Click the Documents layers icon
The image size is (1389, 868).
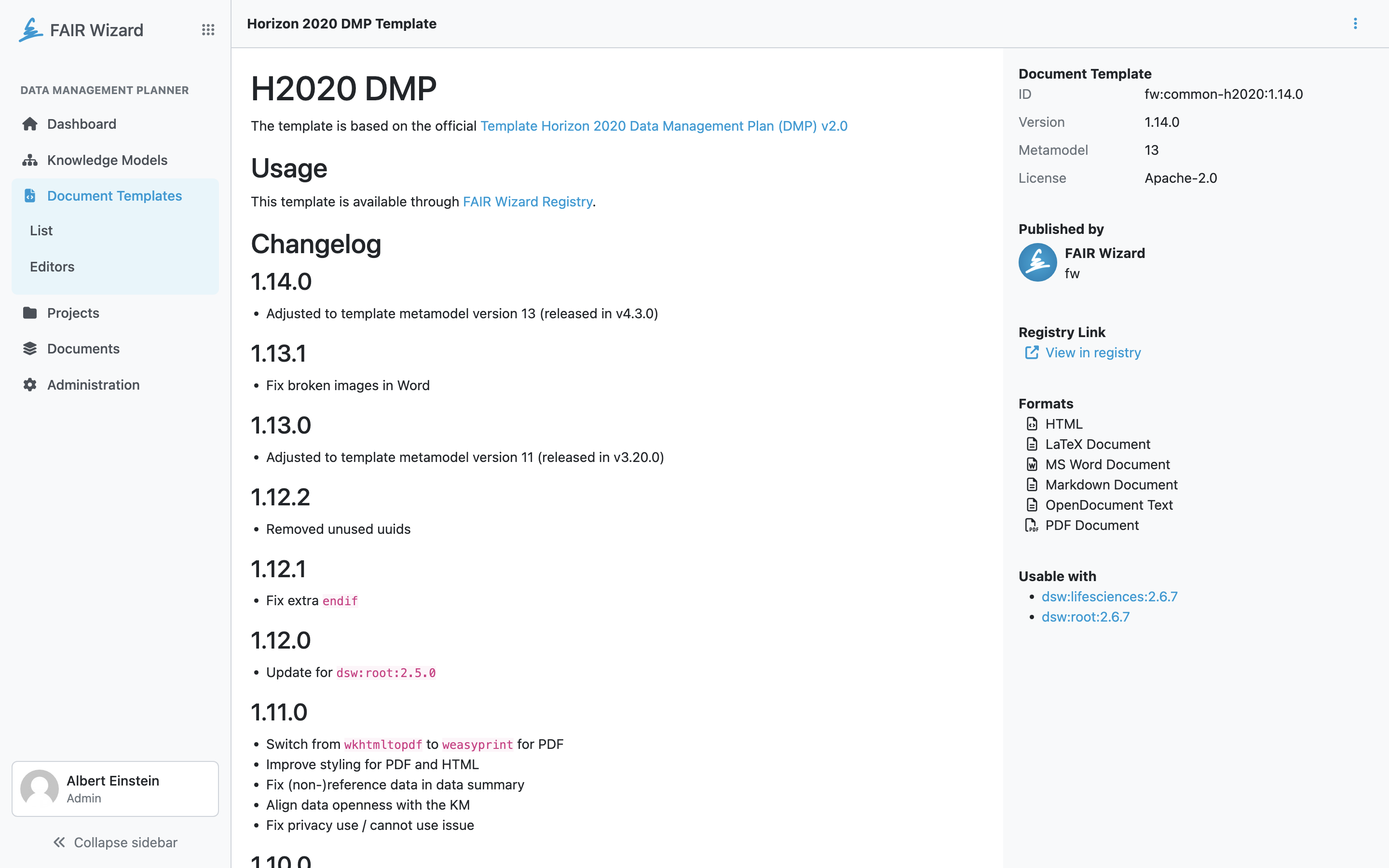30,349
